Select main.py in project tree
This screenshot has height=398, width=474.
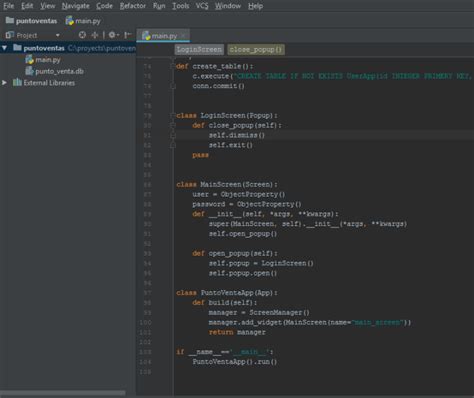(48, 60)
